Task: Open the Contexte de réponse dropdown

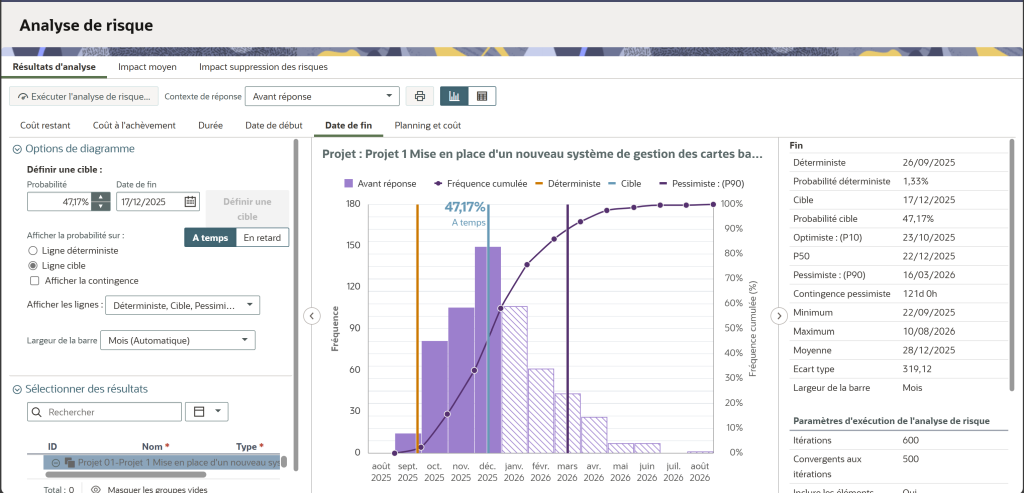Action: click(322, 96)
